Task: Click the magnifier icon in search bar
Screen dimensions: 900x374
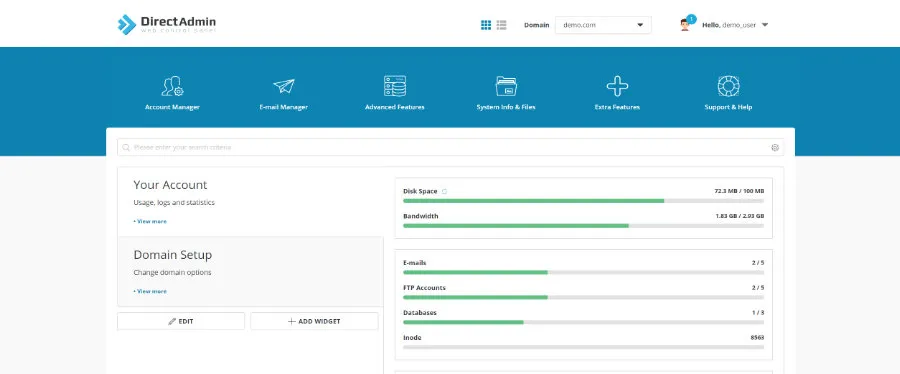Action: coord(126,147)
